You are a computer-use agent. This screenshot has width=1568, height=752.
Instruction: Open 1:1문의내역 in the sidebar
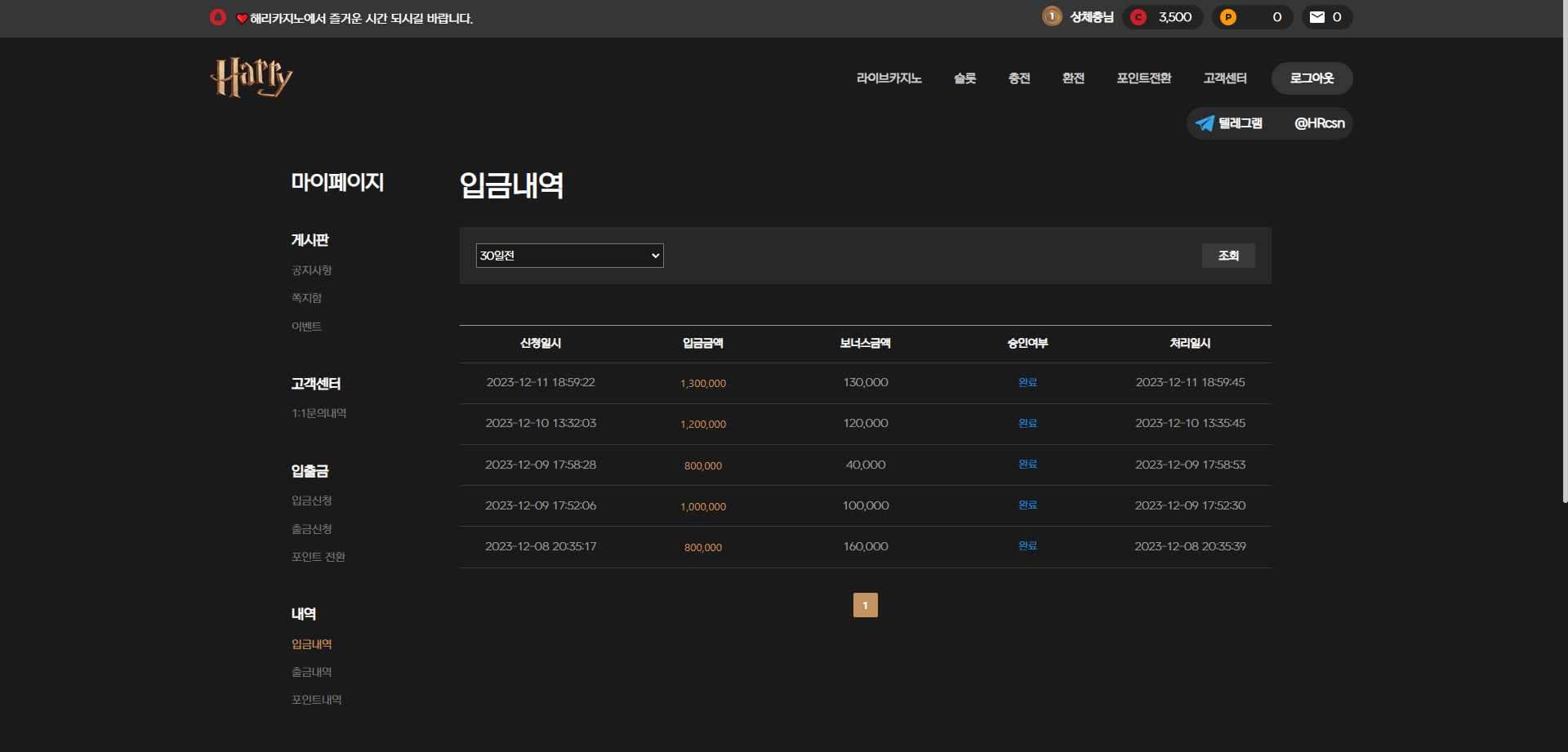(x=318, y=413)
